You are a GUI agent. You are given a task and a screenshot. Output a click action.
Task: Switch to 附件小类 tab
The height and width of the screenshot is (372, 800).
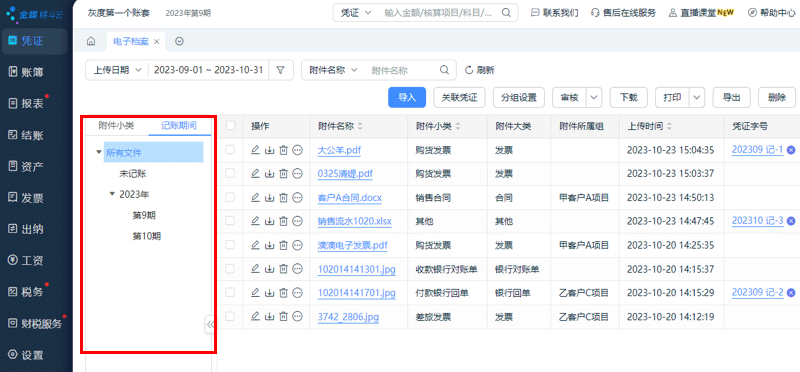pyautogui.click(x=116, y=126)
